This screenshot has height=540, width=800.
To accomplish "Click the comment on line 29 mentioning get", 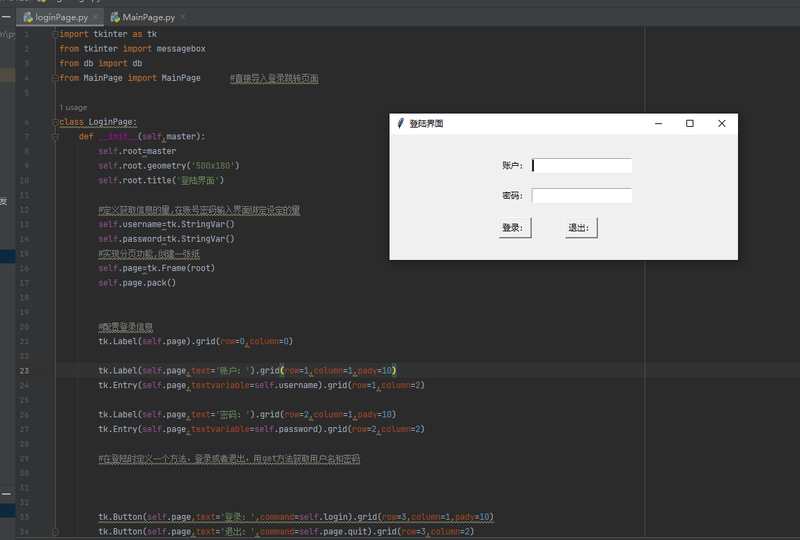I will point(229,459).
